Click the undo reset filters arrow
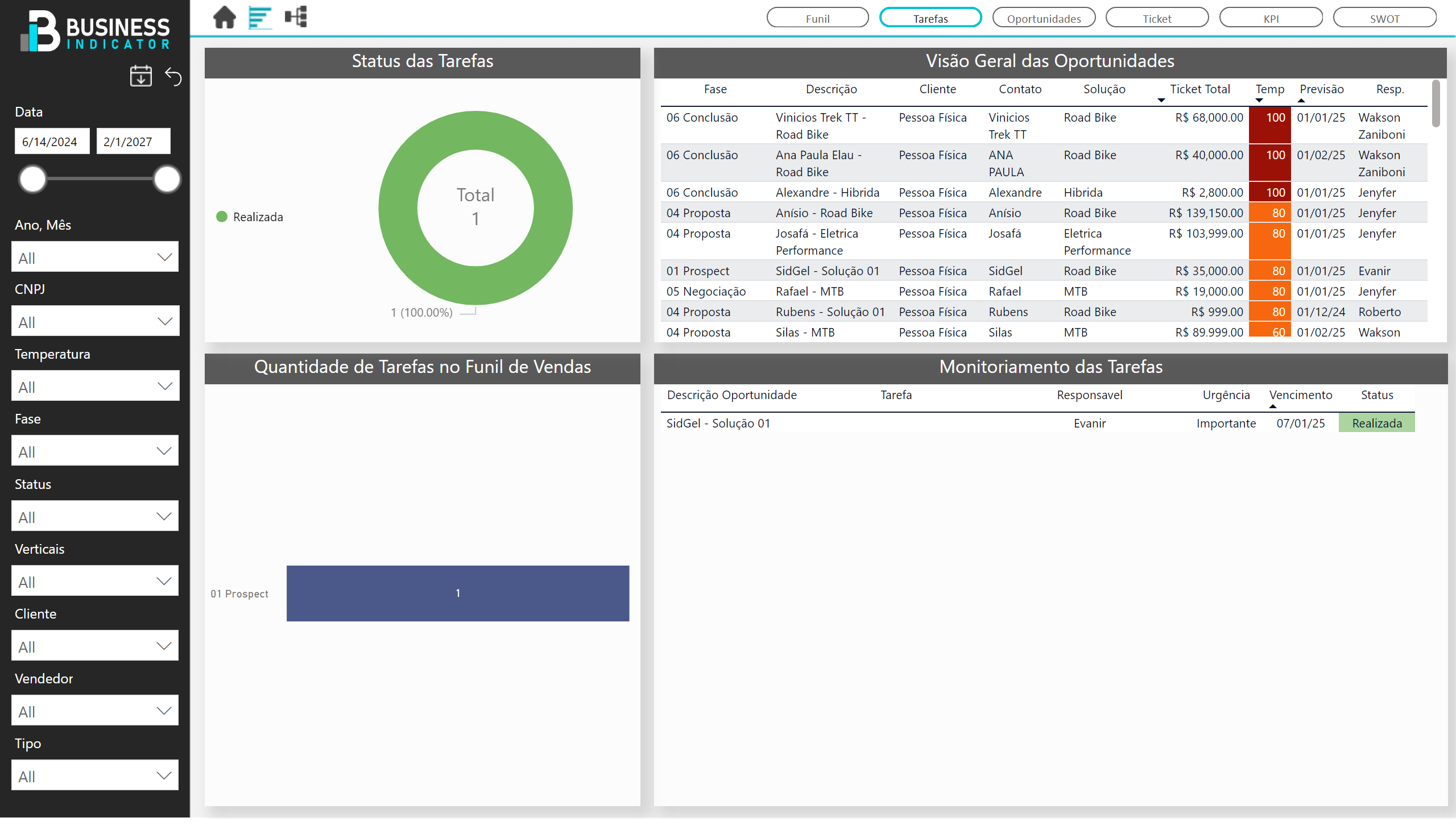The image size is (1456, 830). tap(173, 76)
